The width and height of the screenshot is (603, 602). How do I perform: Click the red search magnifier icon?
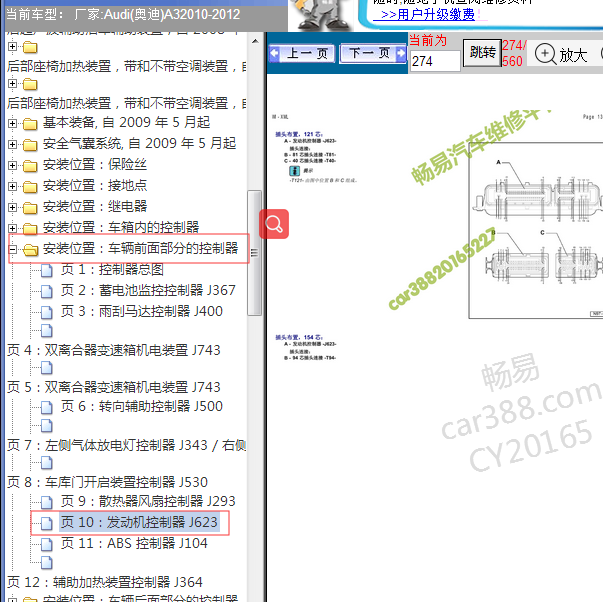pos(274,224)
